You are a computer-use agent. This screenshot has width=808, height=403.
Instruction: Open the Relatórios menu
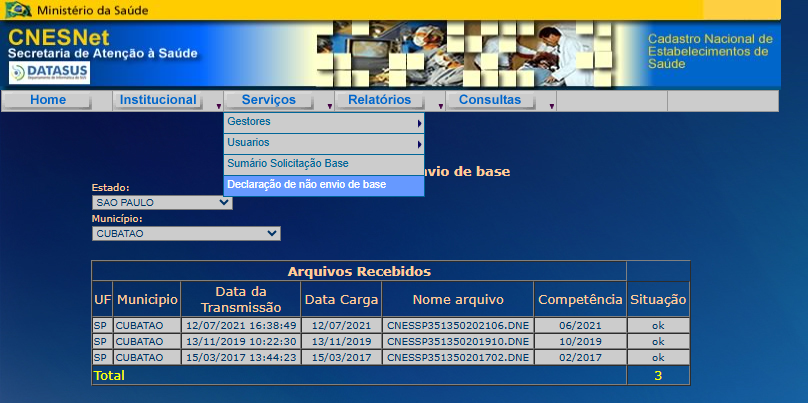[379, 100]
